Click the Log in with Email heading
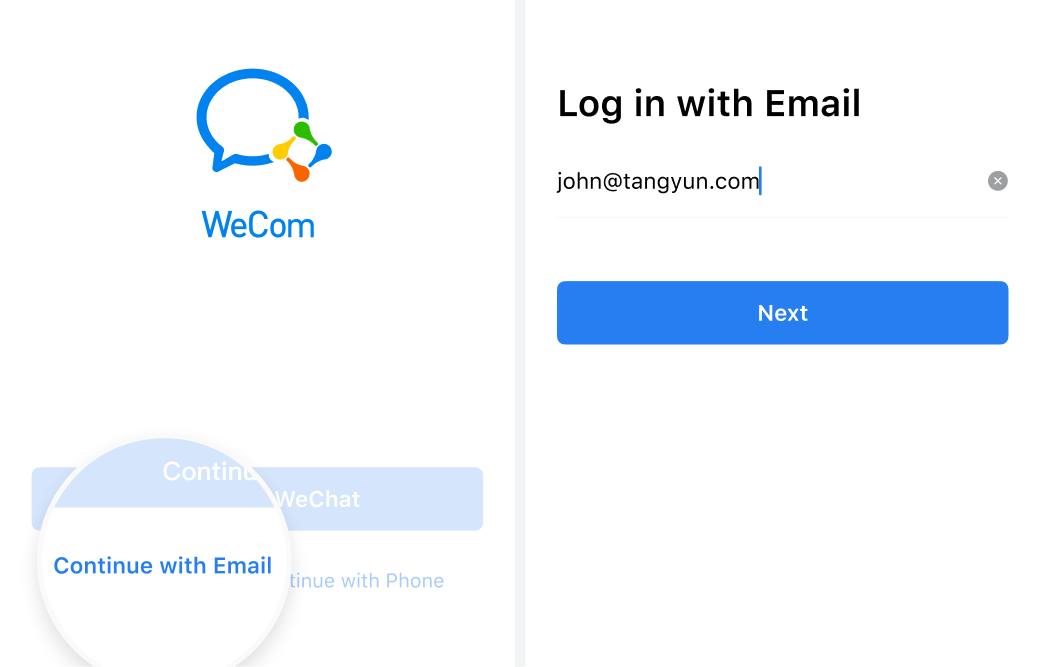 [x=709, y=104]
